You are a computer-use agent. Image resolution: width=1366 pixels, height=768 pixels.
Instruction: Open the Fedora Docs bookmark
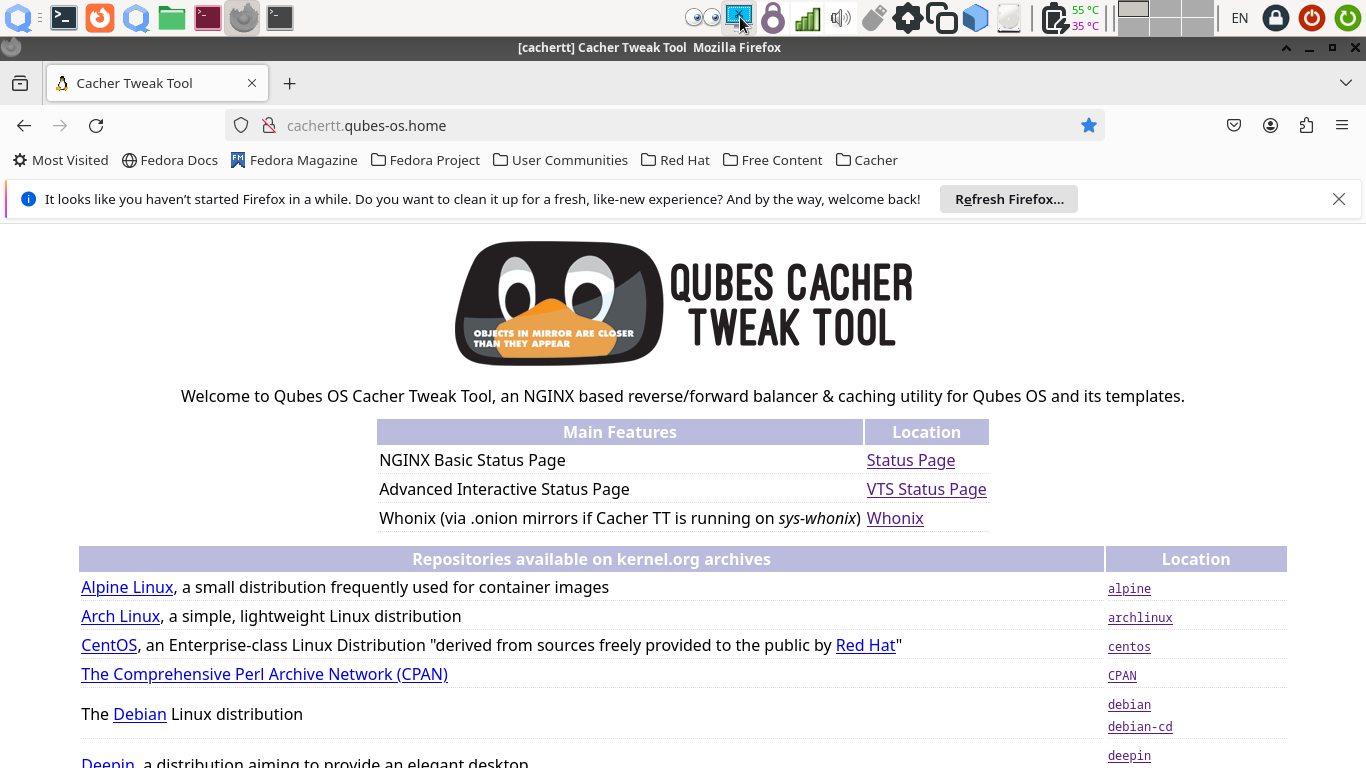[x=170, y=160]
